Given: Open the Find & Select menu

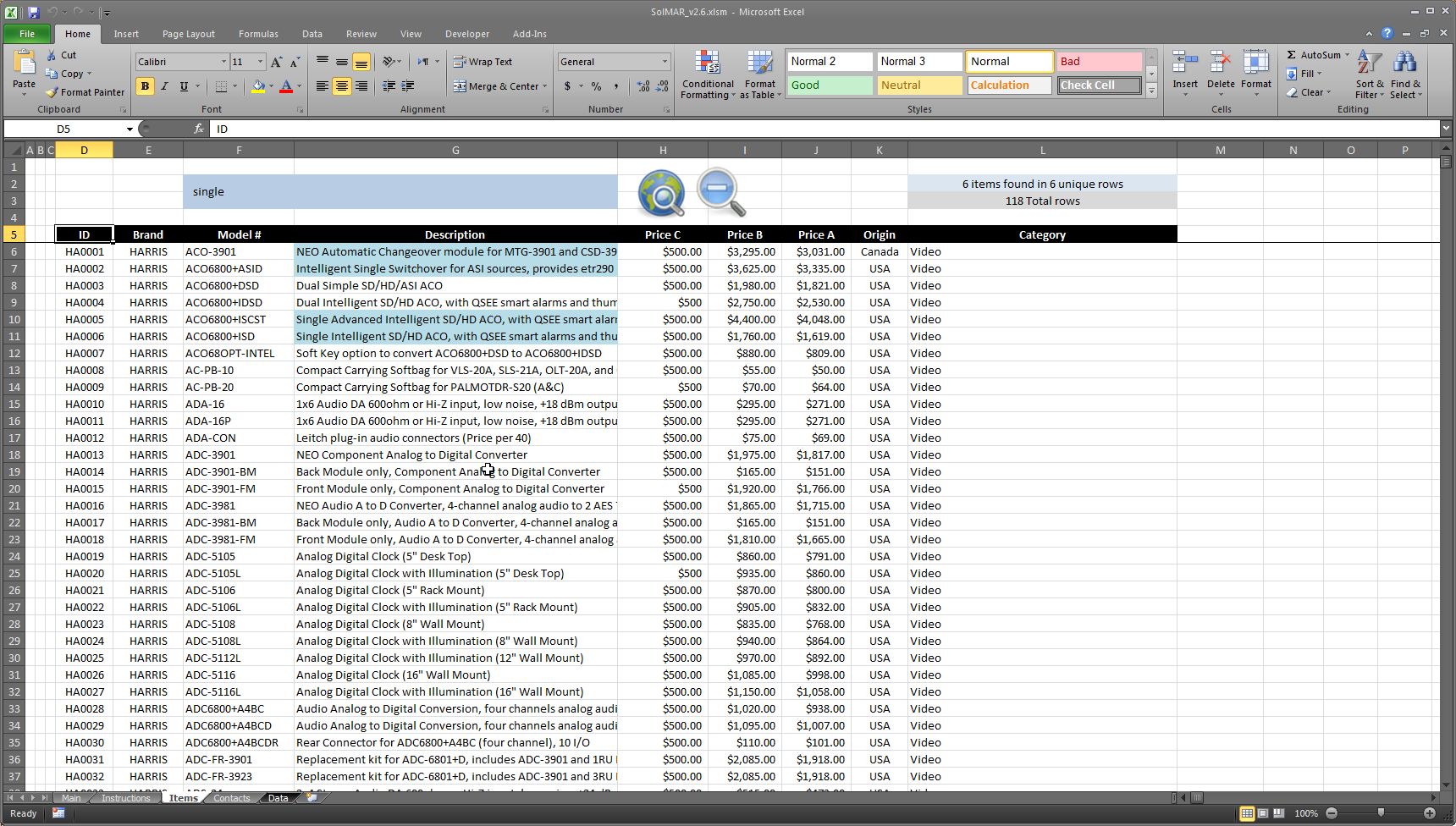Looking at the screenshot, I should pos(1405,74).
